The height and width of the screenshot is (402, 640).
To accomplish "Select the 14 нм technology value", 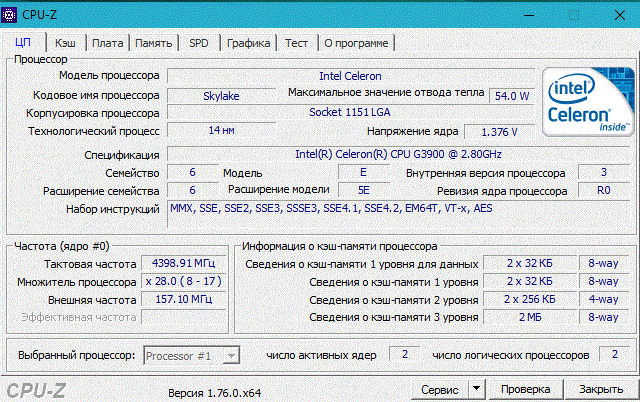I will tap(221, 131).
